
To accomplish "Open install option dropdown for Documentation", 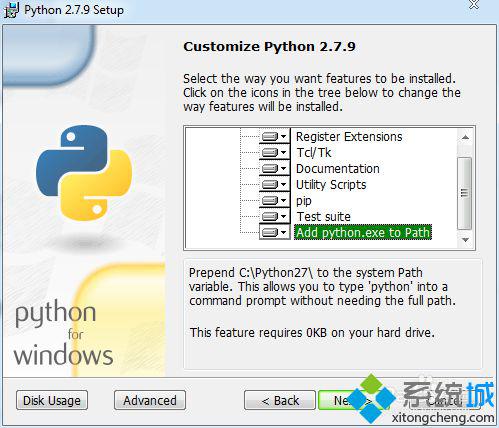I will (x=274, y=168).
